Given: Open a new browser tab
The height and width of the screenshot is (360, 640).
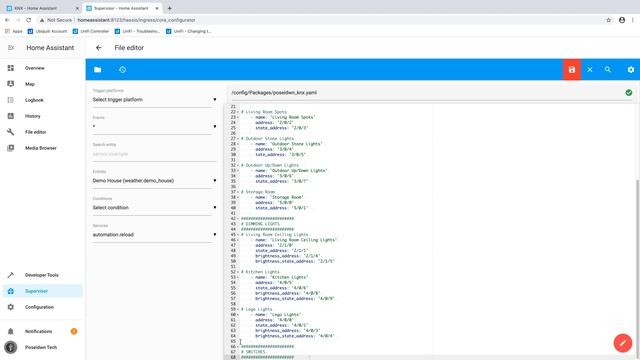Looking at the screenshot, I should click(169, 8).
